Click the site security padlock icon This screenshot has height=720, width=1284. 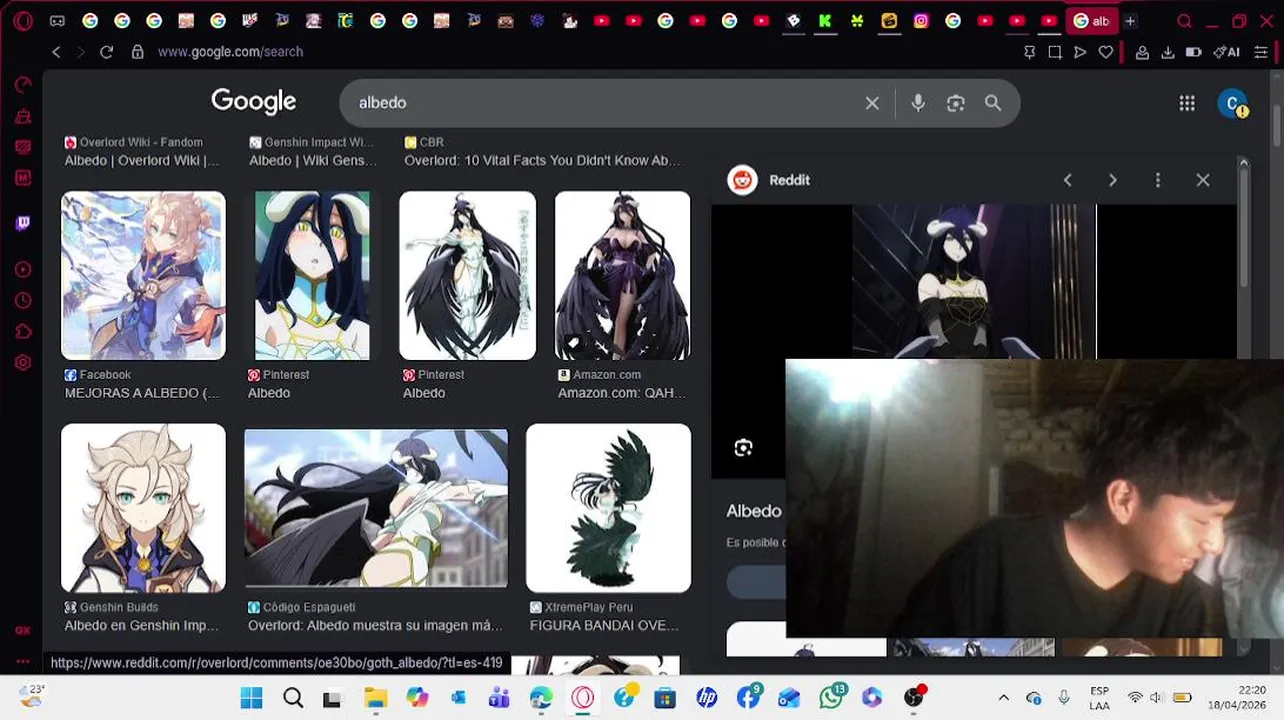pyautogui.click(x=138, y=52)
